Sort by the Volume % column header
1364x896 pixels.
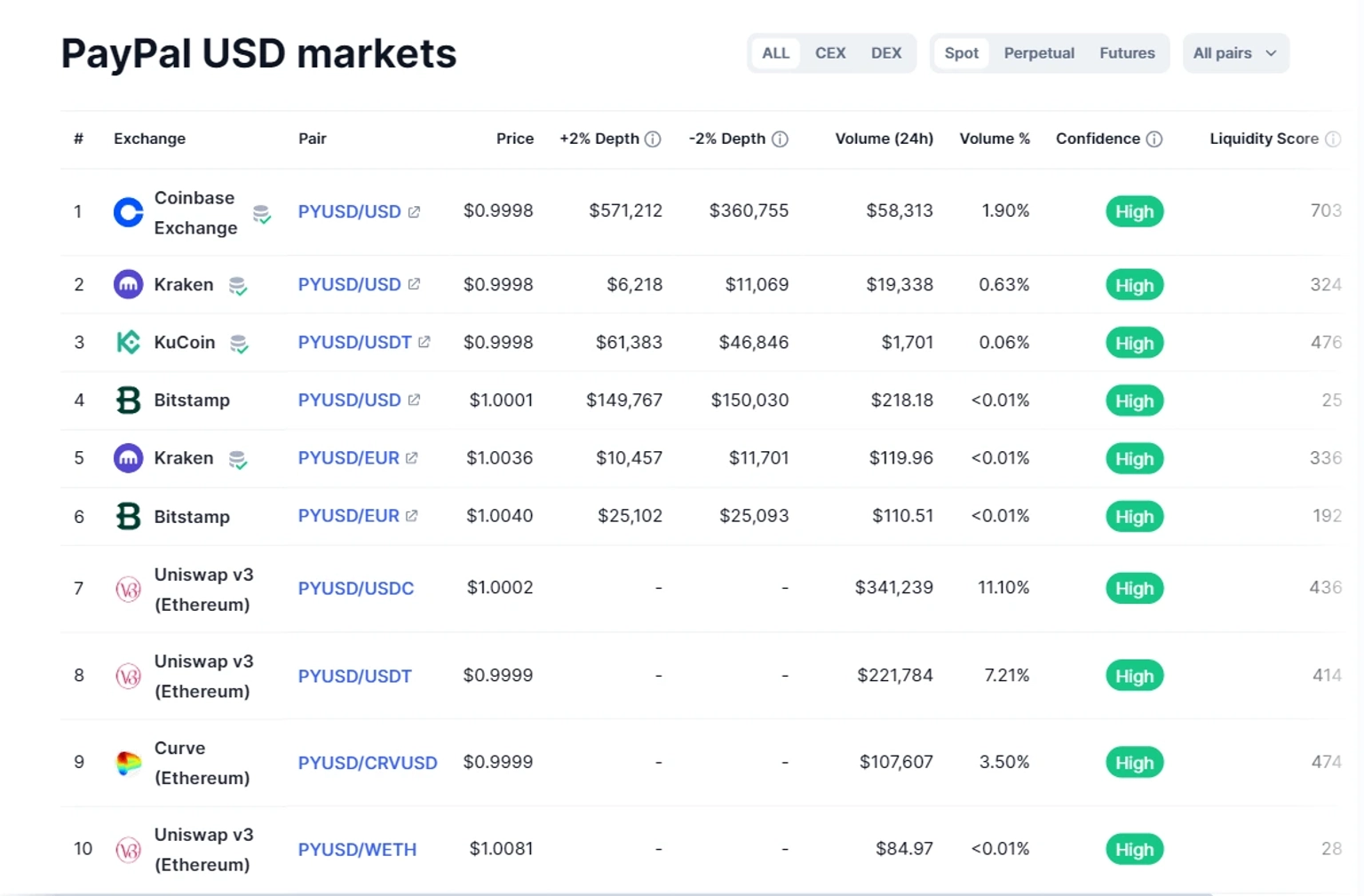(995, 139)
